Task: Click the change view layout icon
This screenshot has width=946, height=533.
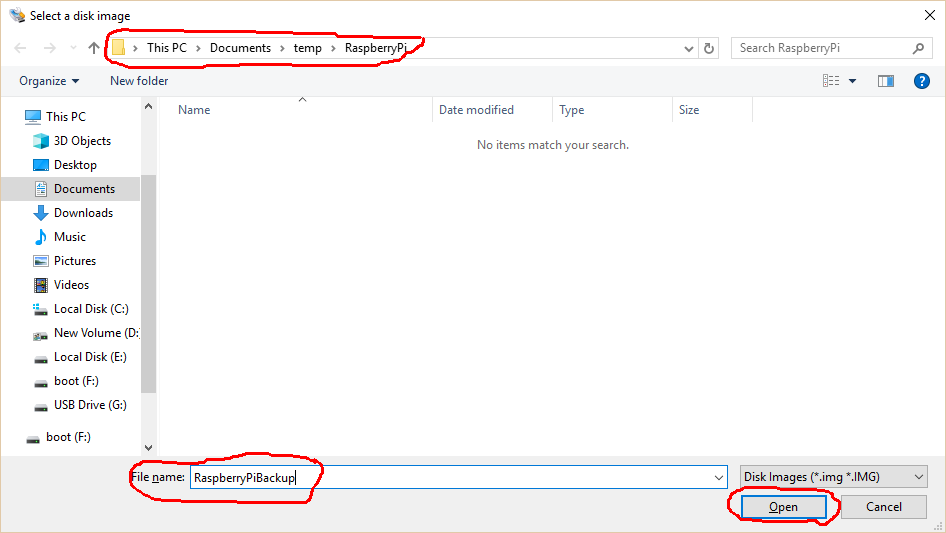Action: point(831,81)
